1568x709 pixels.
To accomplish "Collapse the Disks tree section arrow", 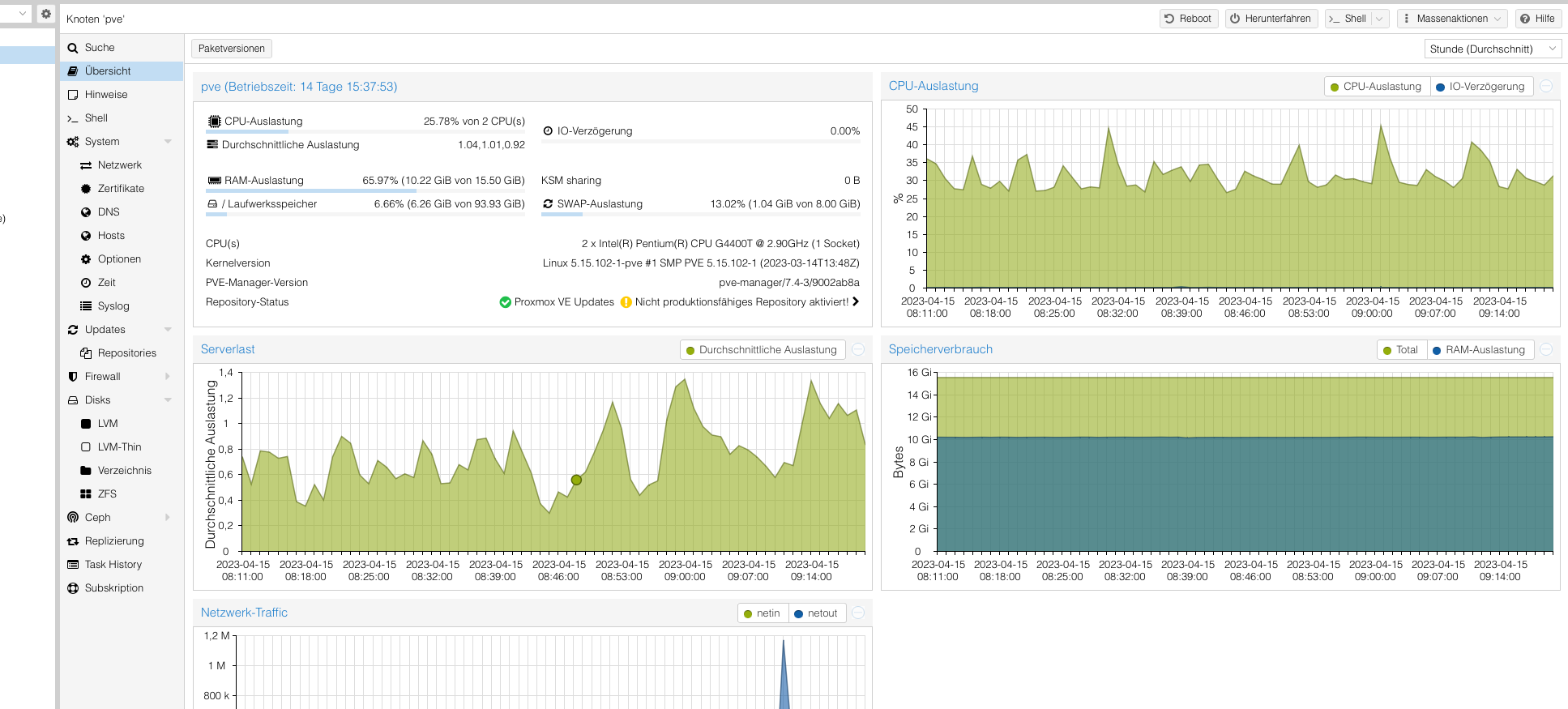I will point(168,400).
